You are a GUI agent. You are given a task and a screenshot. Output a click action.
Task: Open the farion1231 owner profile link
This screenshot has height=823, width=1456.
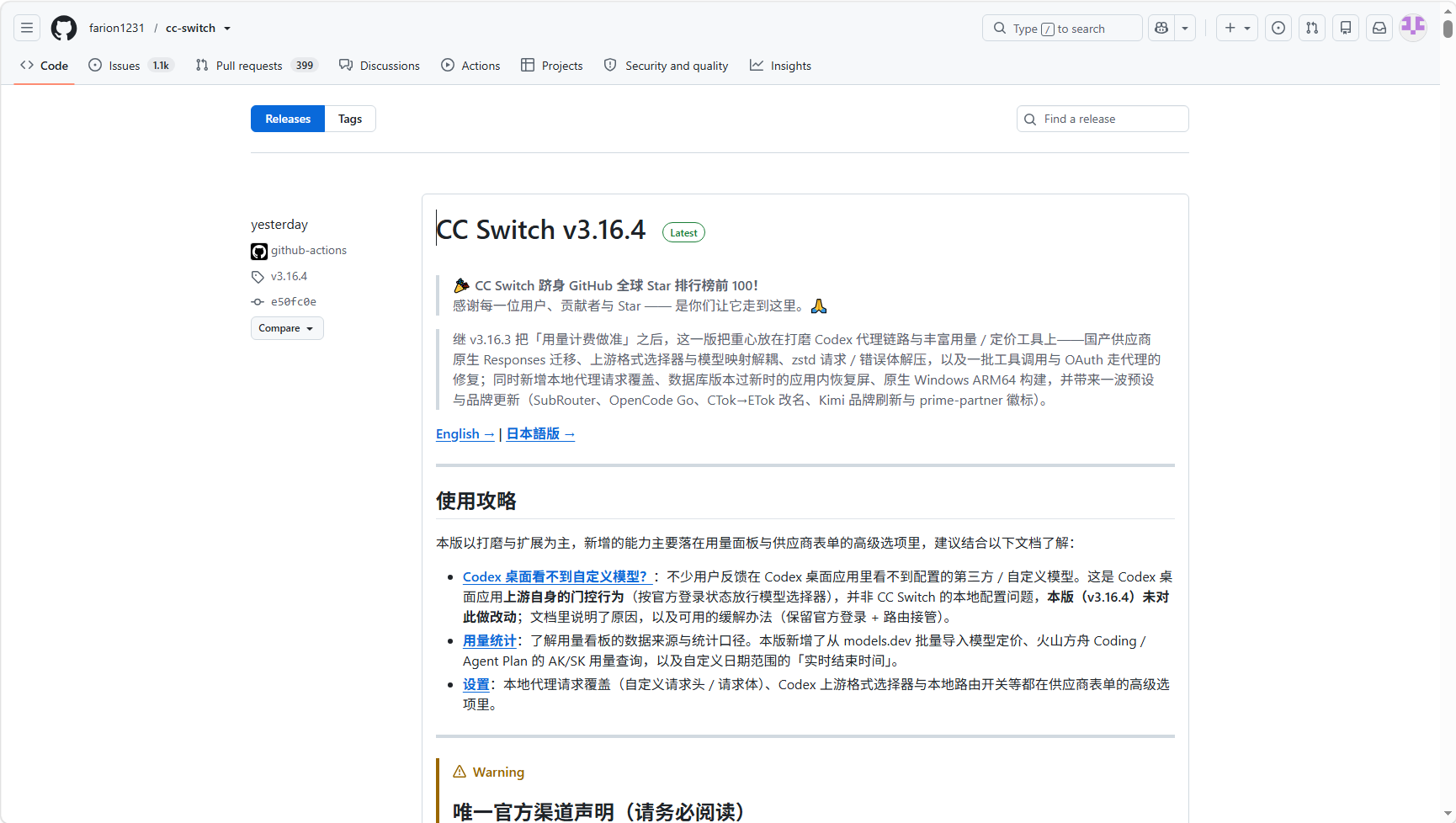point(117,28)
